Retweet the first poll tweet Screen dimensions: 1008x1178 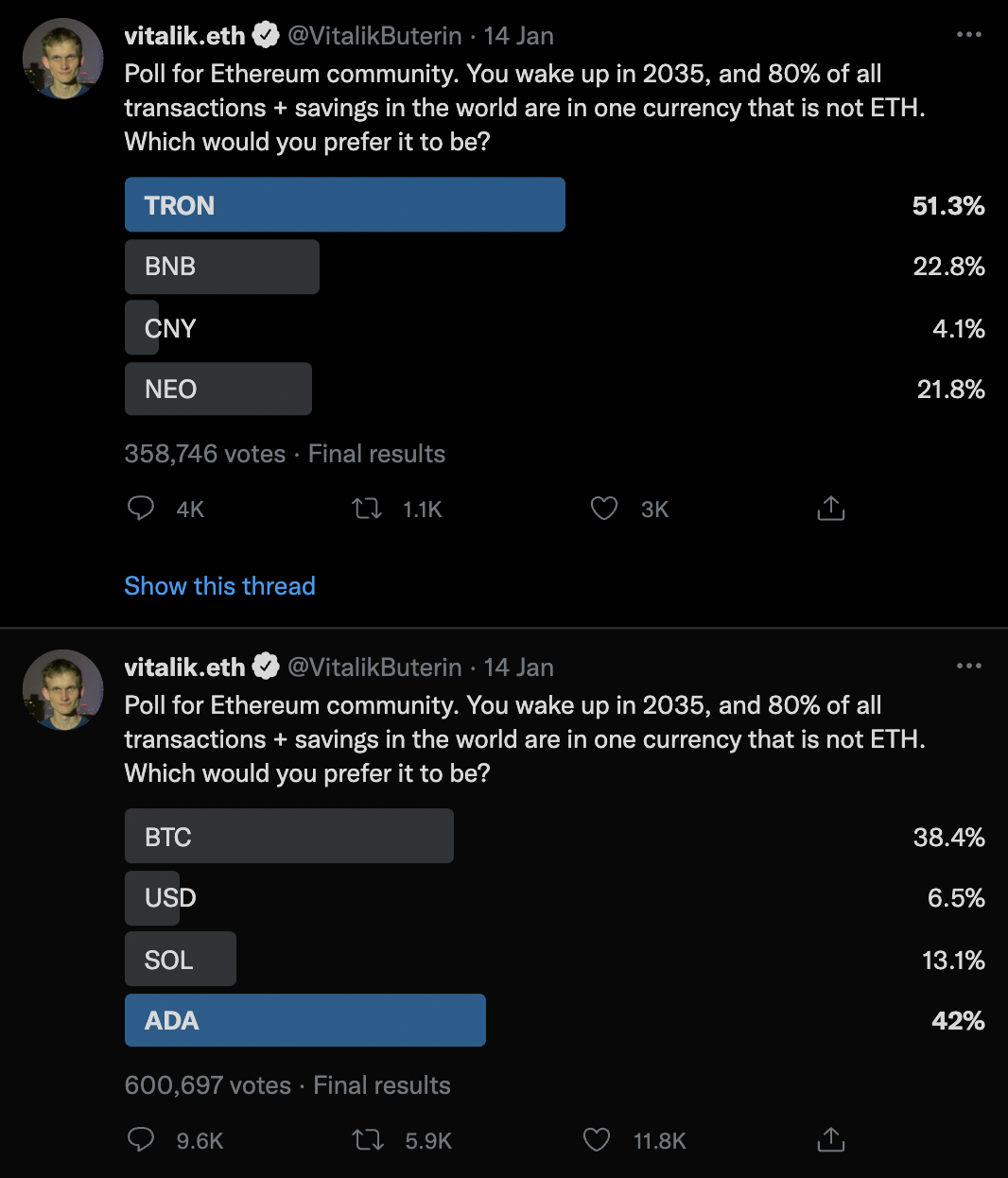point(367,509)
